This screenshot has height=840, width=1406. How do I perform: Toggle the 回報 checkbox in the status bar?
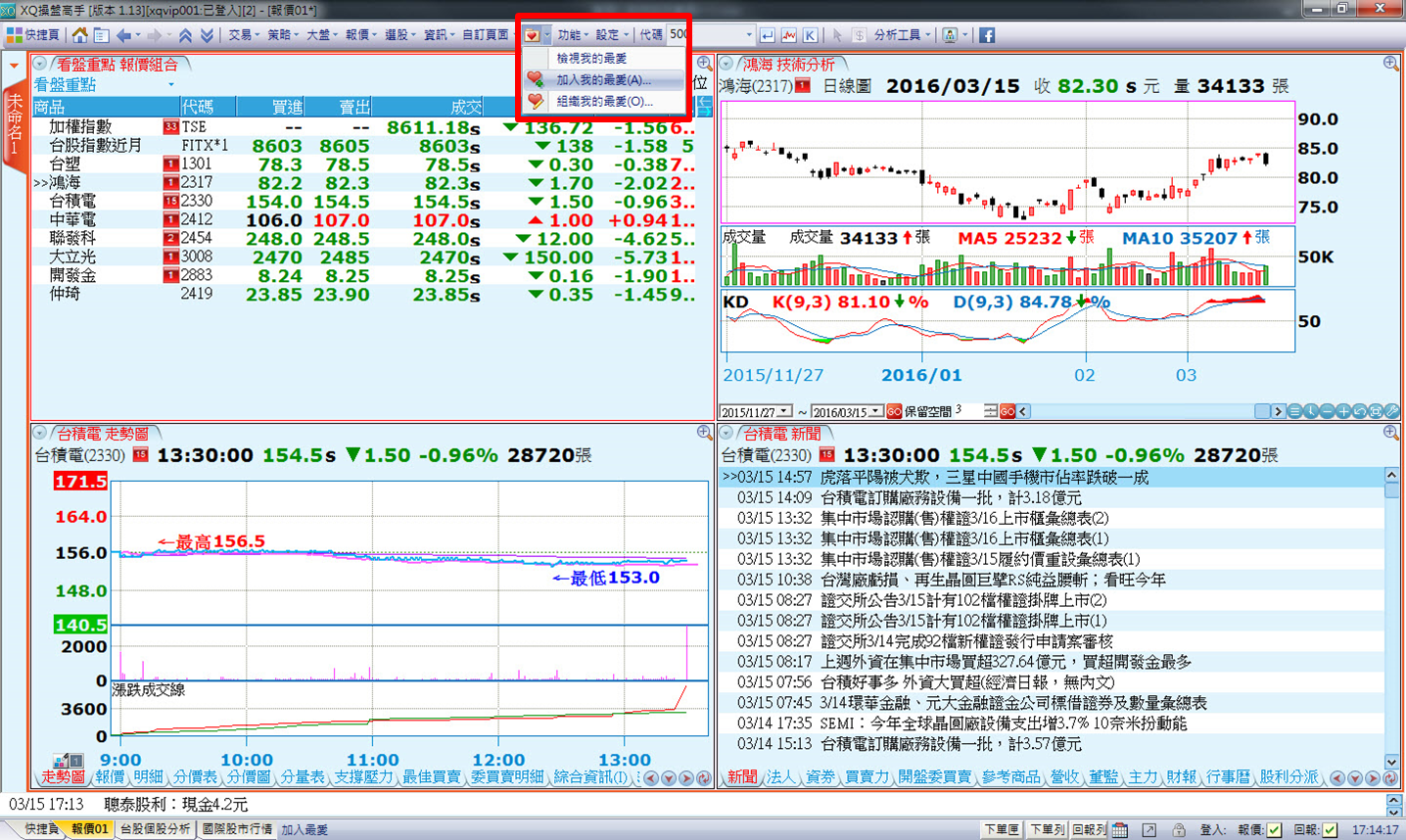(x=1329, y=830)
